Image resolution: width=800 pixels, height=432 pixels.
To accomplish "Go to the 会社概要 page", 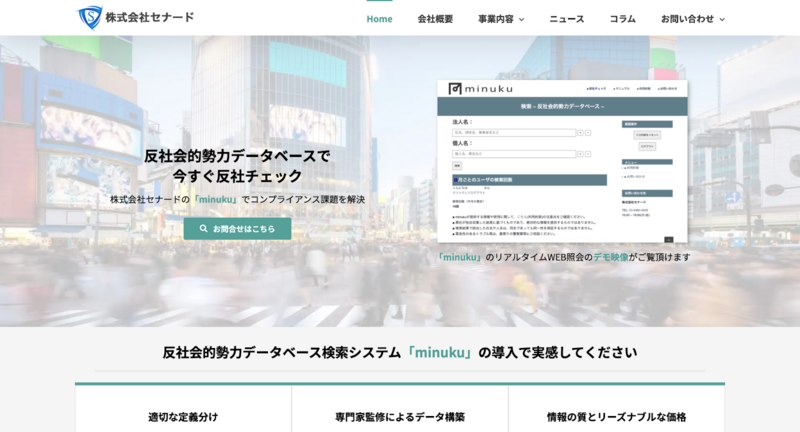I will point(435,19).
